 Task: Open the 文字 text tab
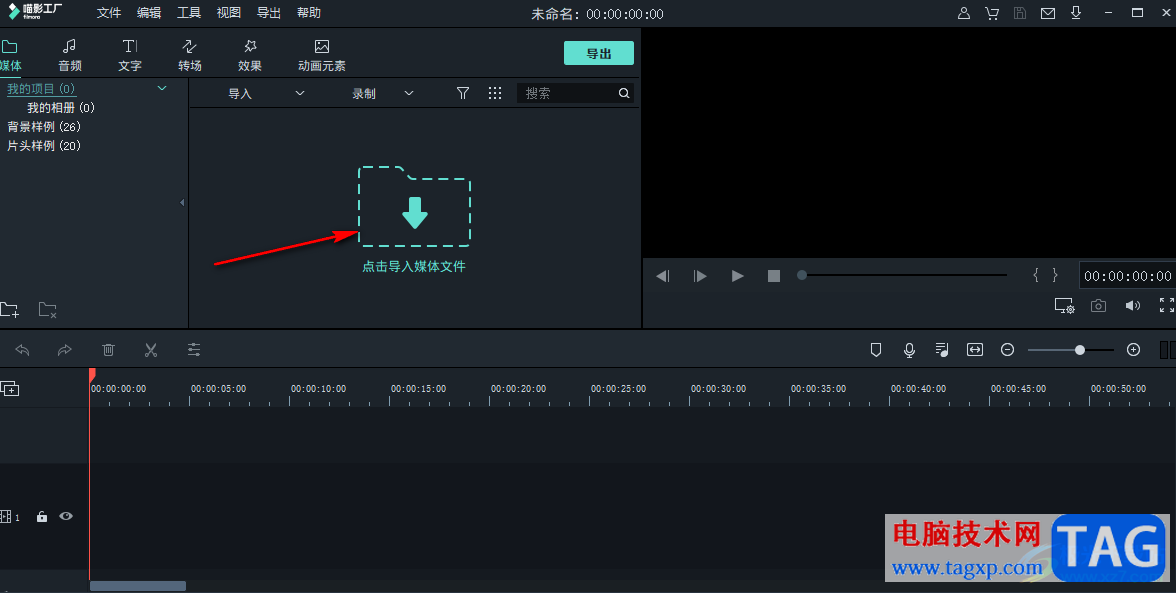pyautogui.click(x=130, y=55)
